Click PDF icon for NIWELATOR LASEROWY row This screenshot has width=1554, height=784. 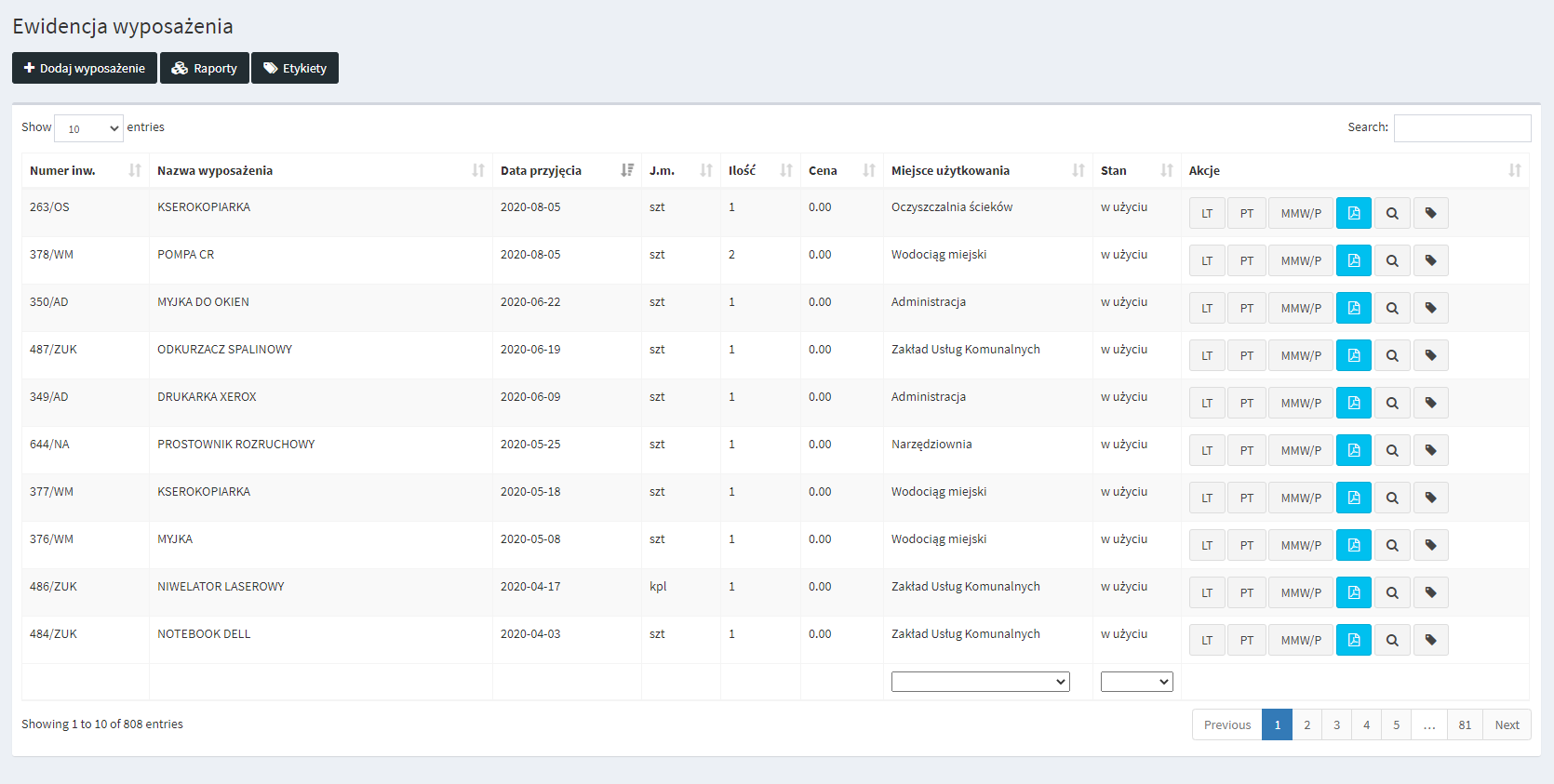(1353, 592)
